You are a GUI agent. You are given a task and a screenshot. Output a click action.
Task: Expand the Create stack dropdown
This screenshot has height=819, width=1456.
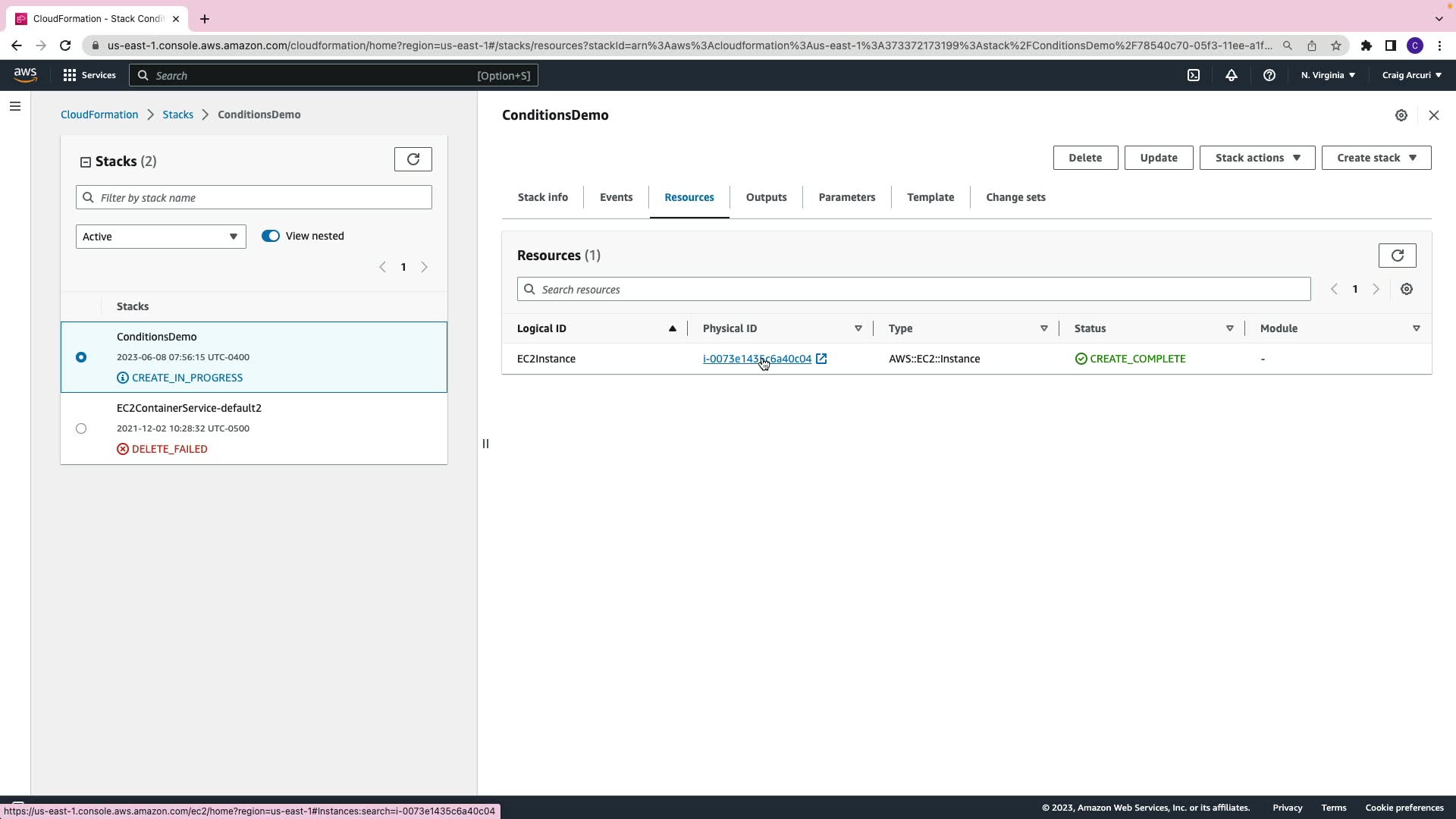tap(1376, 158)
